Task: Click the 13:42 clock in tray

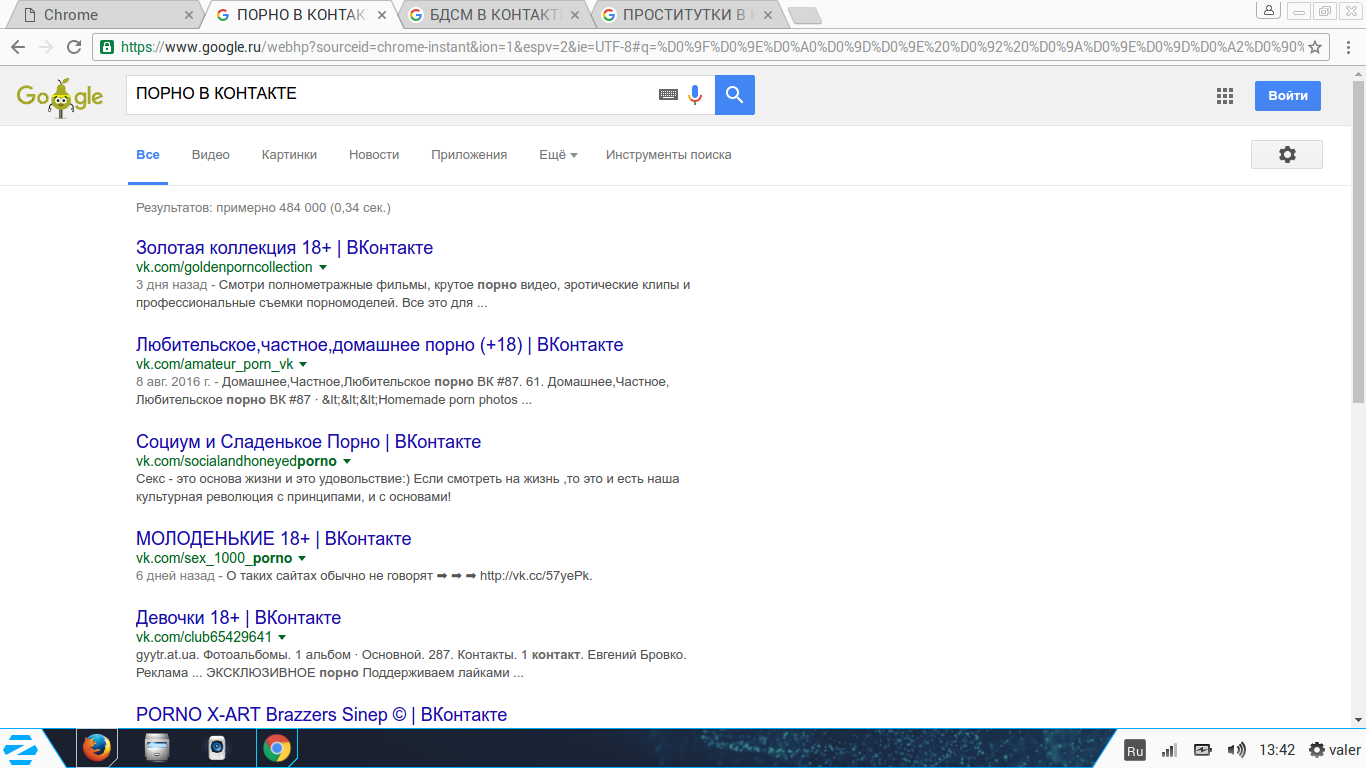Action: [1277, 750]
